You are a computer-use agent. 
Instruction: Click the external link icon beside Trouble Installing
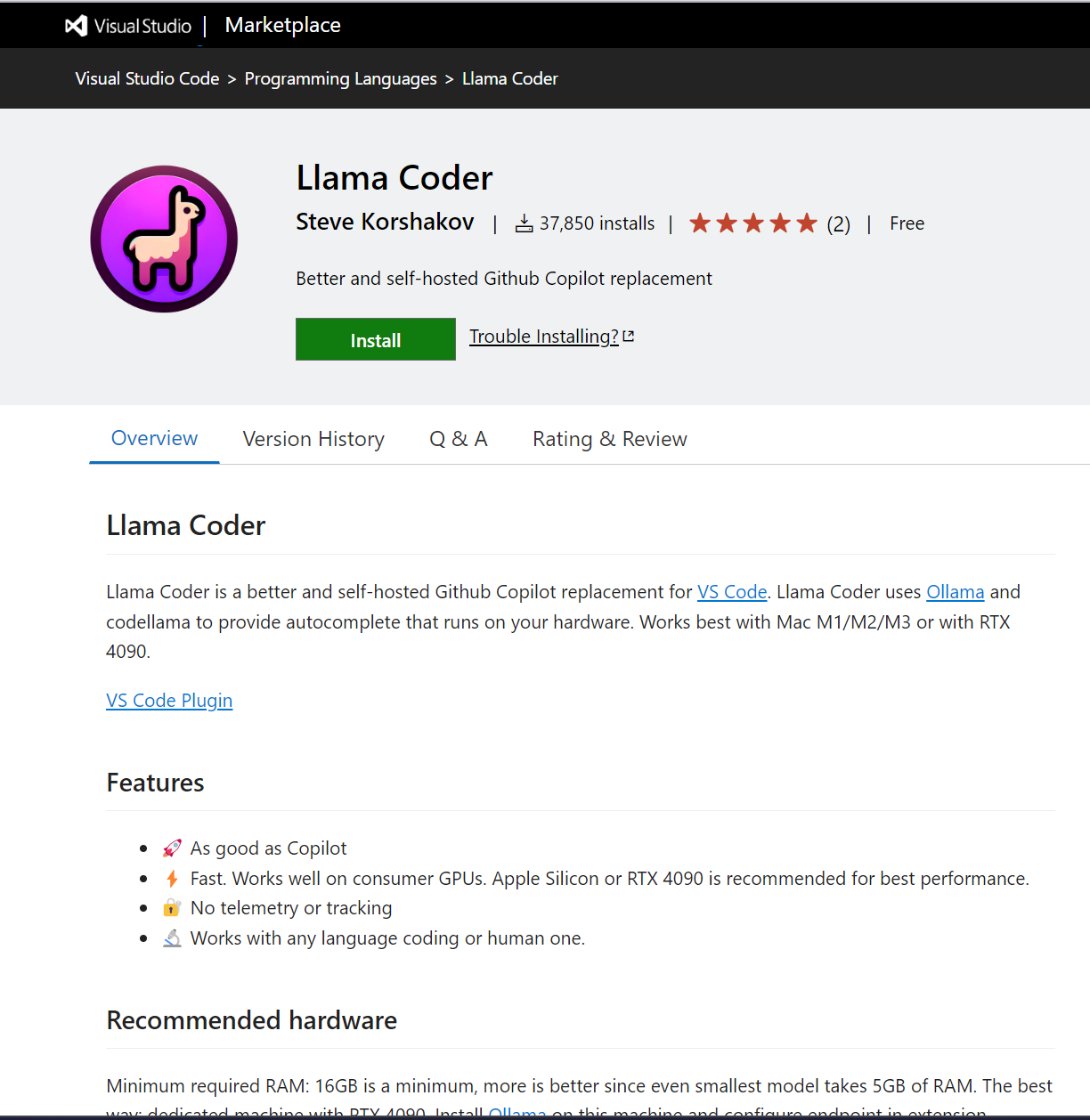pos(629,335)
